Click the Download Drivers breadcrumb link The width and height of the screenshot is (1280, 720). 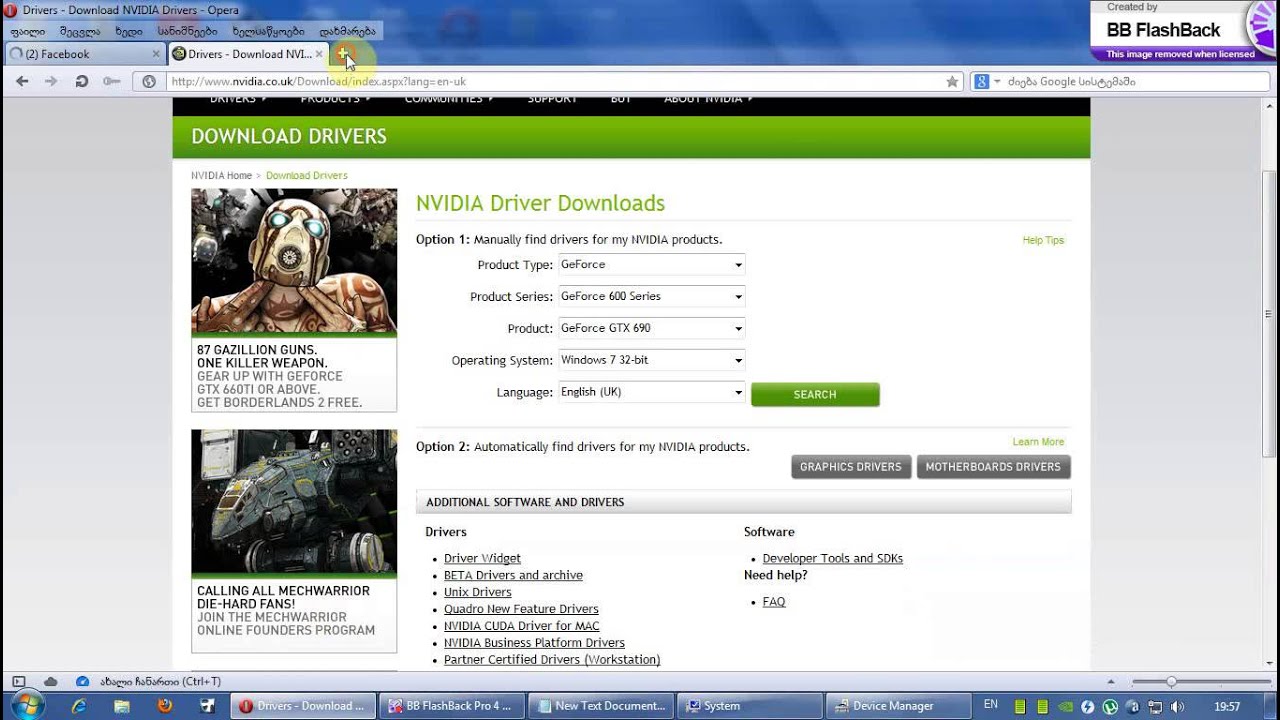[x=306, y=176]
